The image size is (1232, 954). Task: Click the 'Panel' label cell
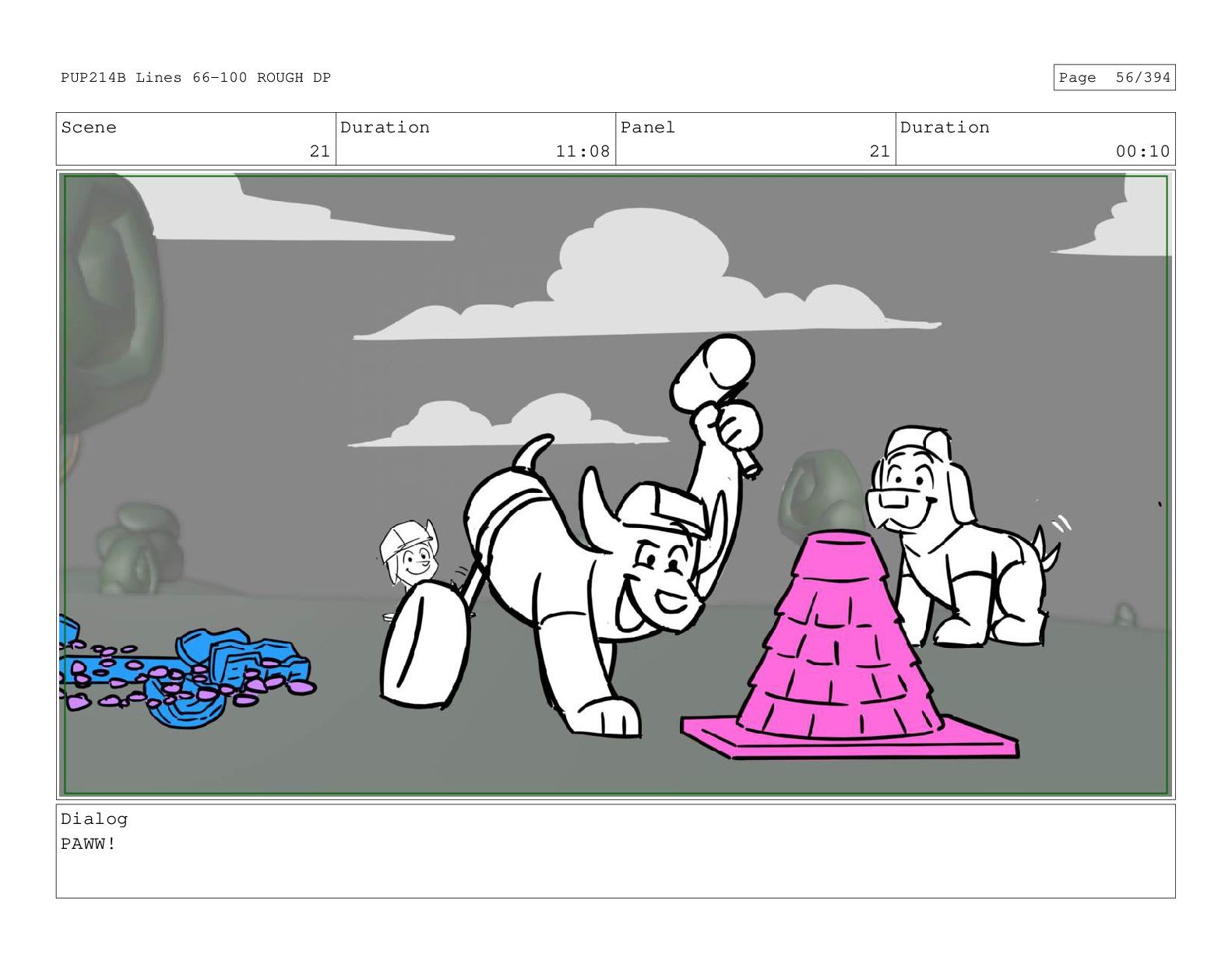[x=755, y=139]
